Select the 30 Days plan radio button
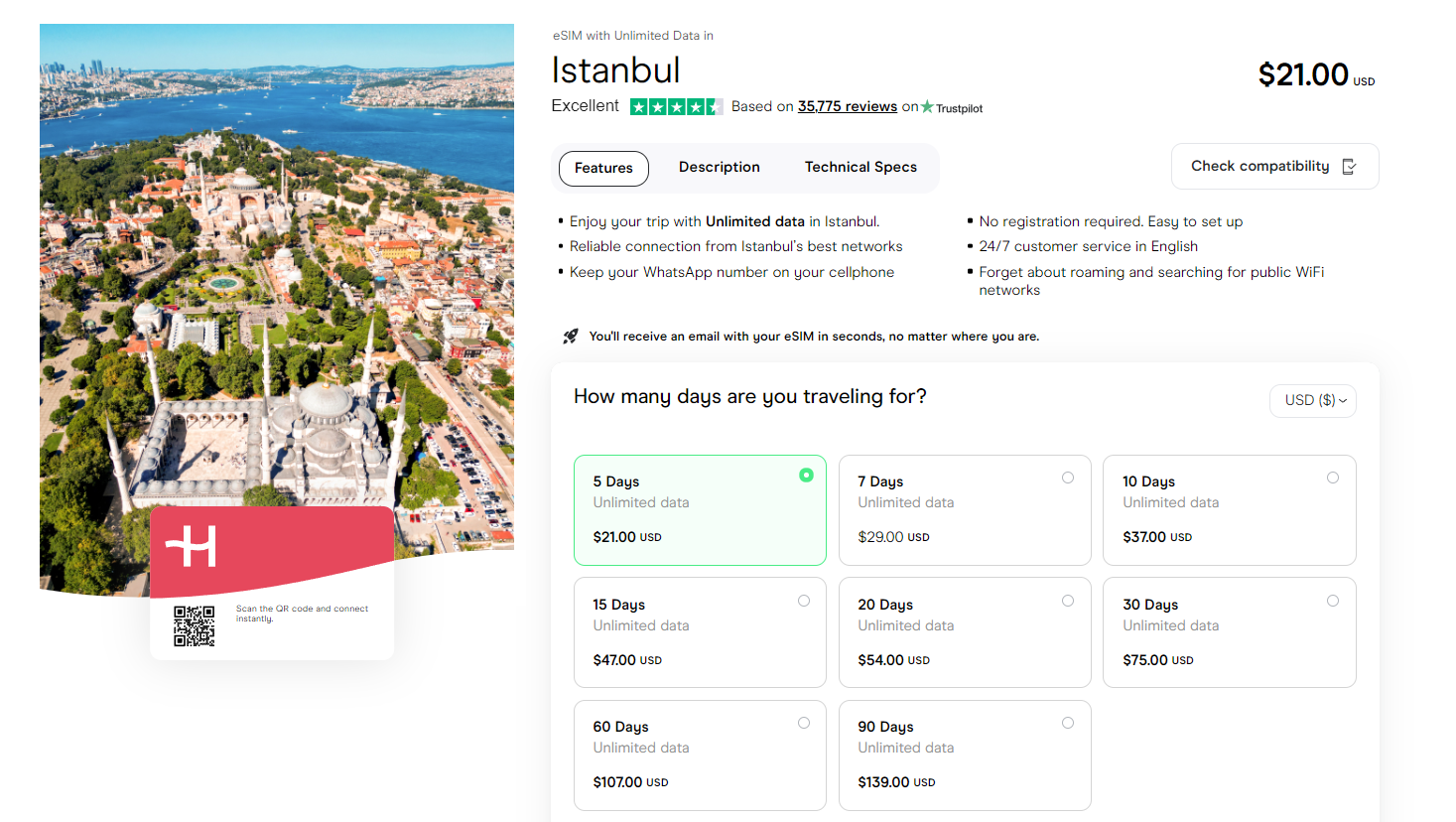1456x822 pixels. [x=1333, y=600]
